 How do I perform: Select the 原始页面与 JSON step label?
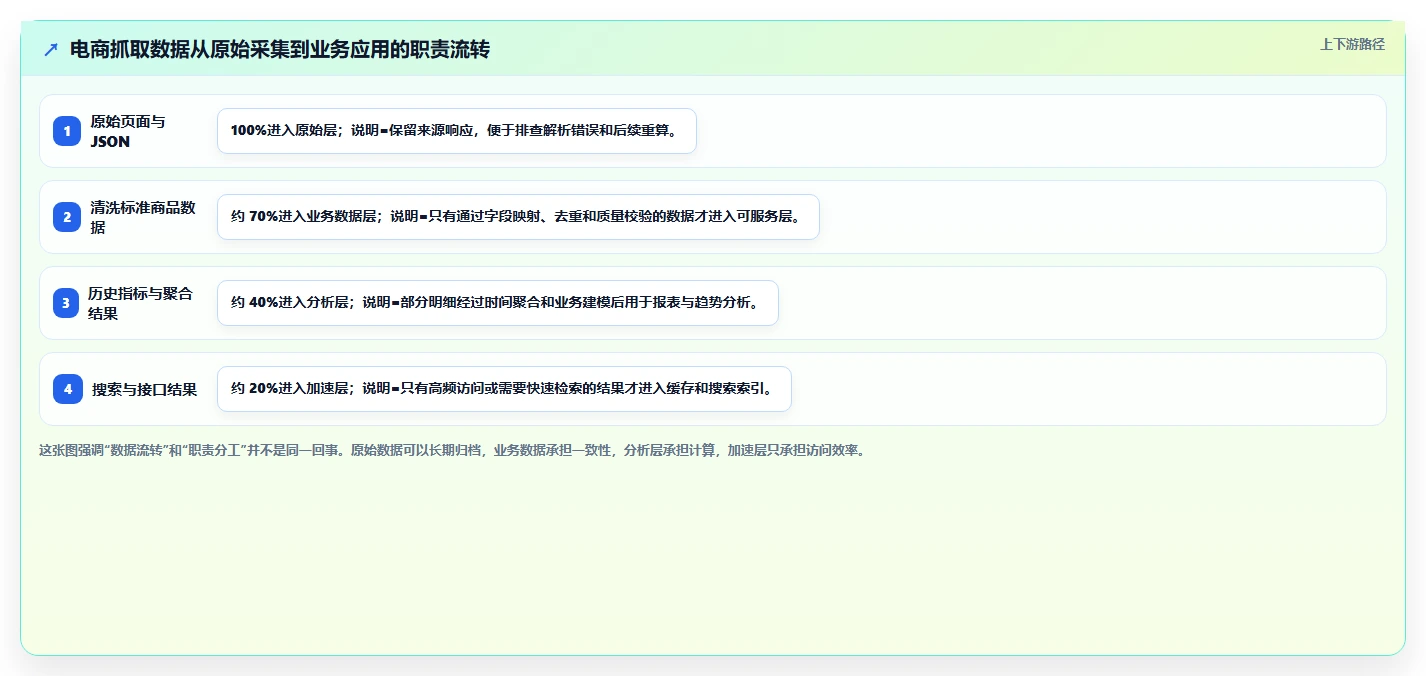pyautogui.click(x=128, y=131)
